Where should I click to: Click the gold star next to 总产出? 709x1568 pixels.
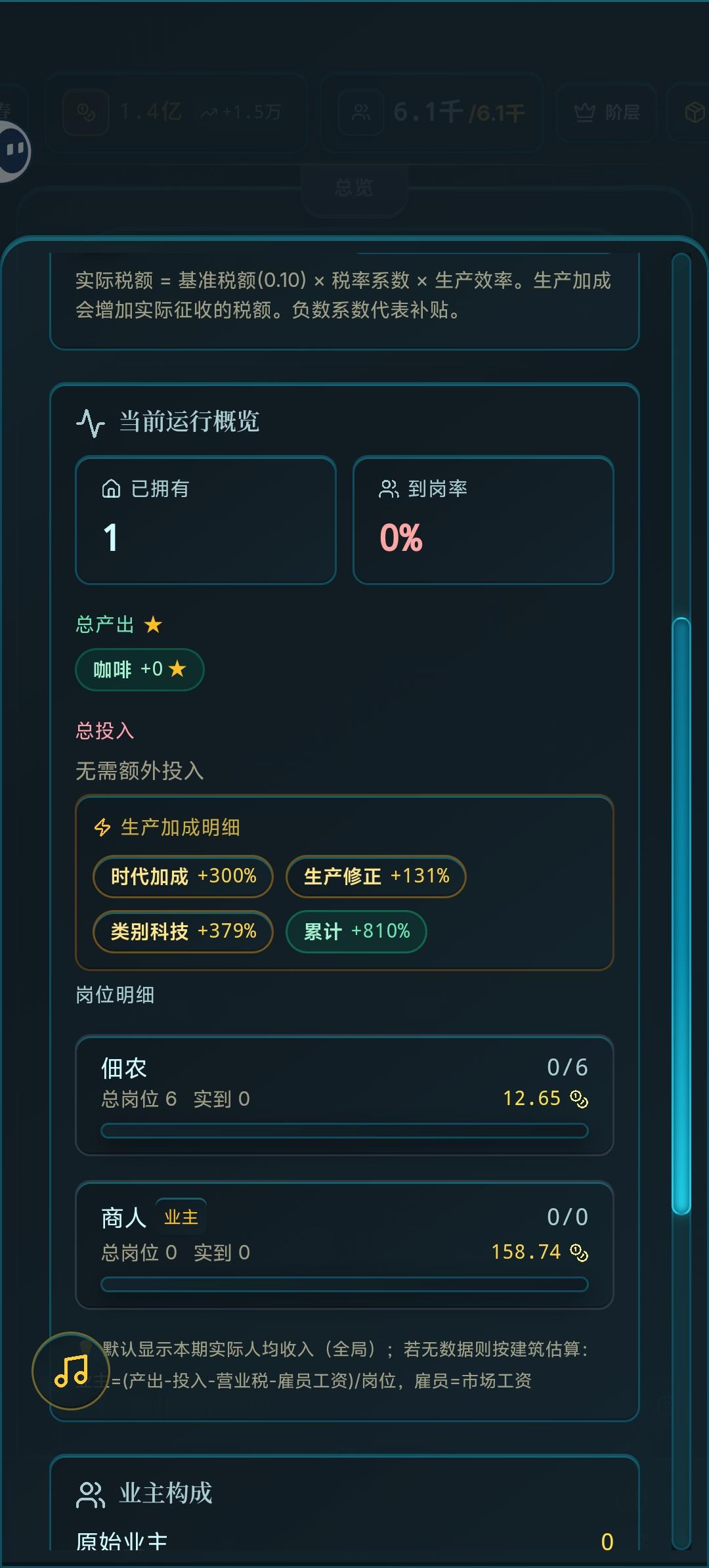pos(153,624)
